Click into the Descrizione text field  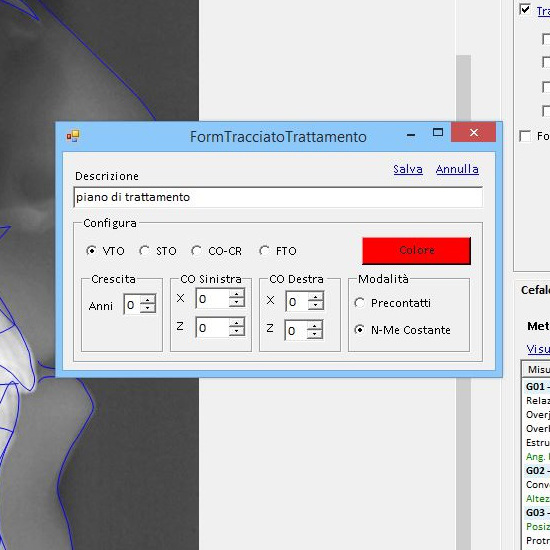click(x=278, y=197)
